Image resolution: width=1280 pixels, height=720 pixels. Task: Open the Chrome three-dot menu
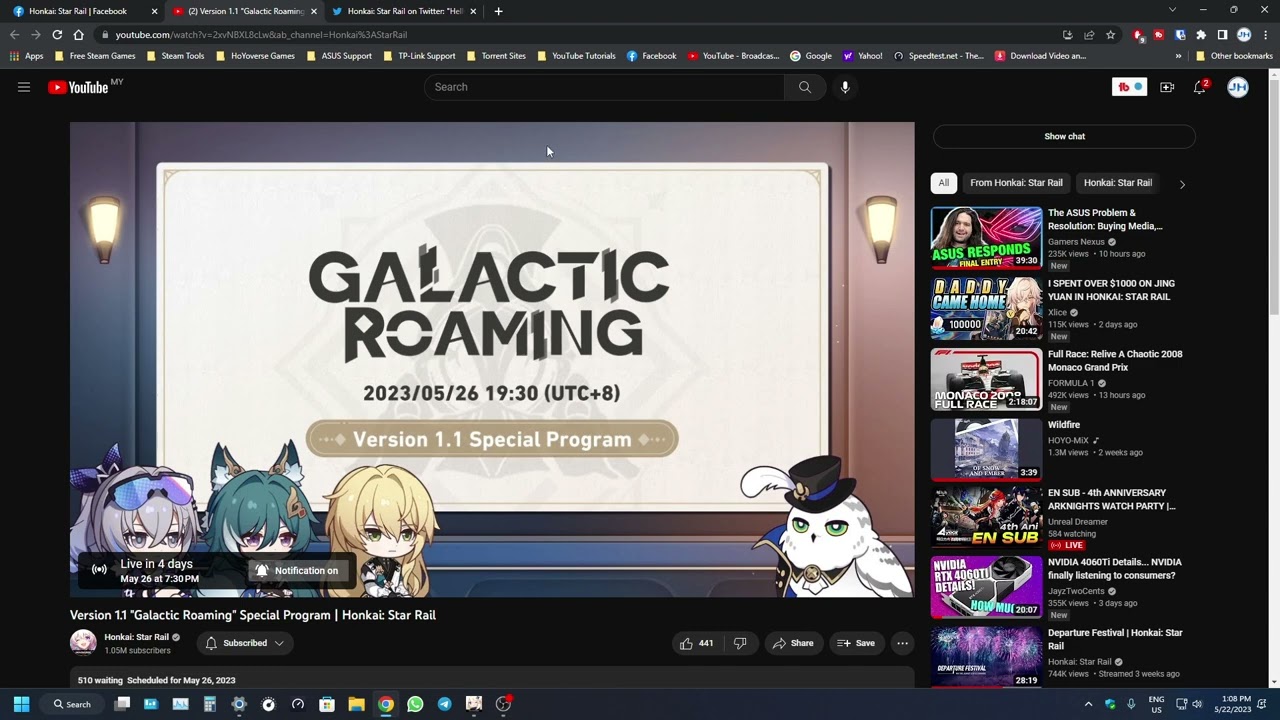(1266, 35)
